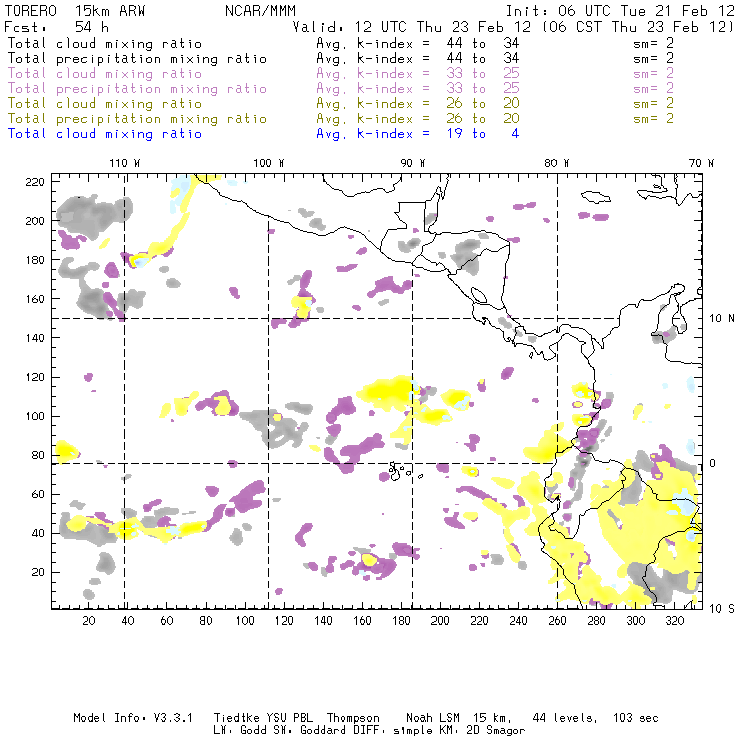Screen dimensions: 740x740
Task: Click the "10 N" latitude label
Action: click(x=722, y=319)
